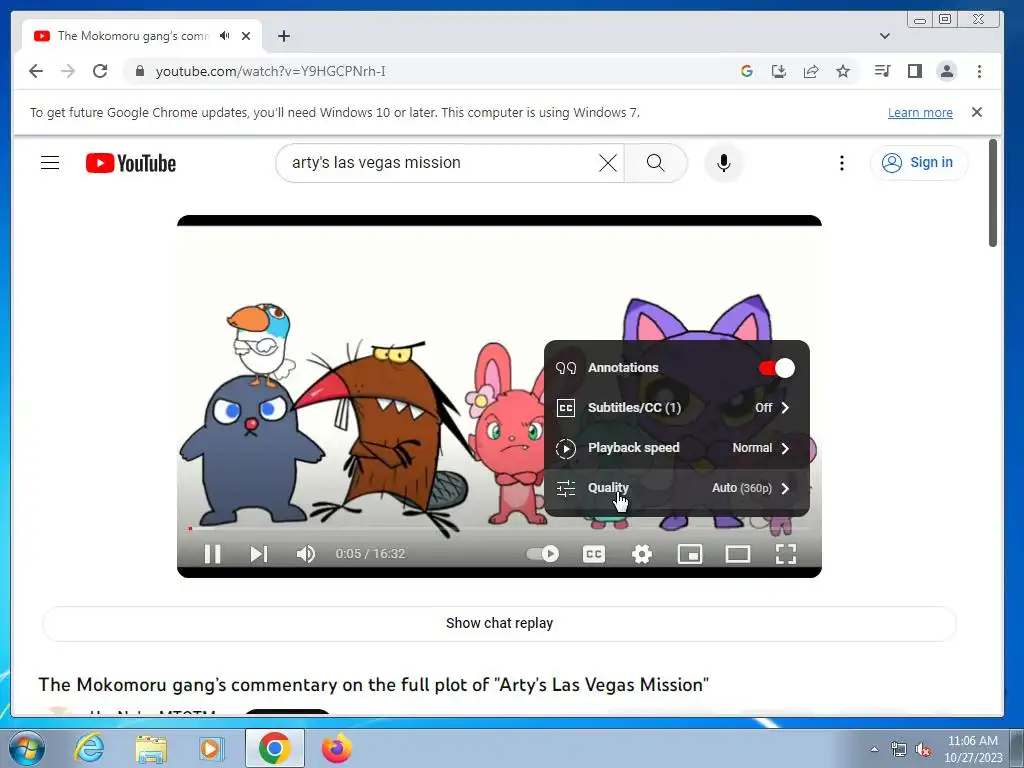The width and height of the screenshot is (1024, 768).
Task: Follow the Learn more link
Action: [x=920, y=112]
